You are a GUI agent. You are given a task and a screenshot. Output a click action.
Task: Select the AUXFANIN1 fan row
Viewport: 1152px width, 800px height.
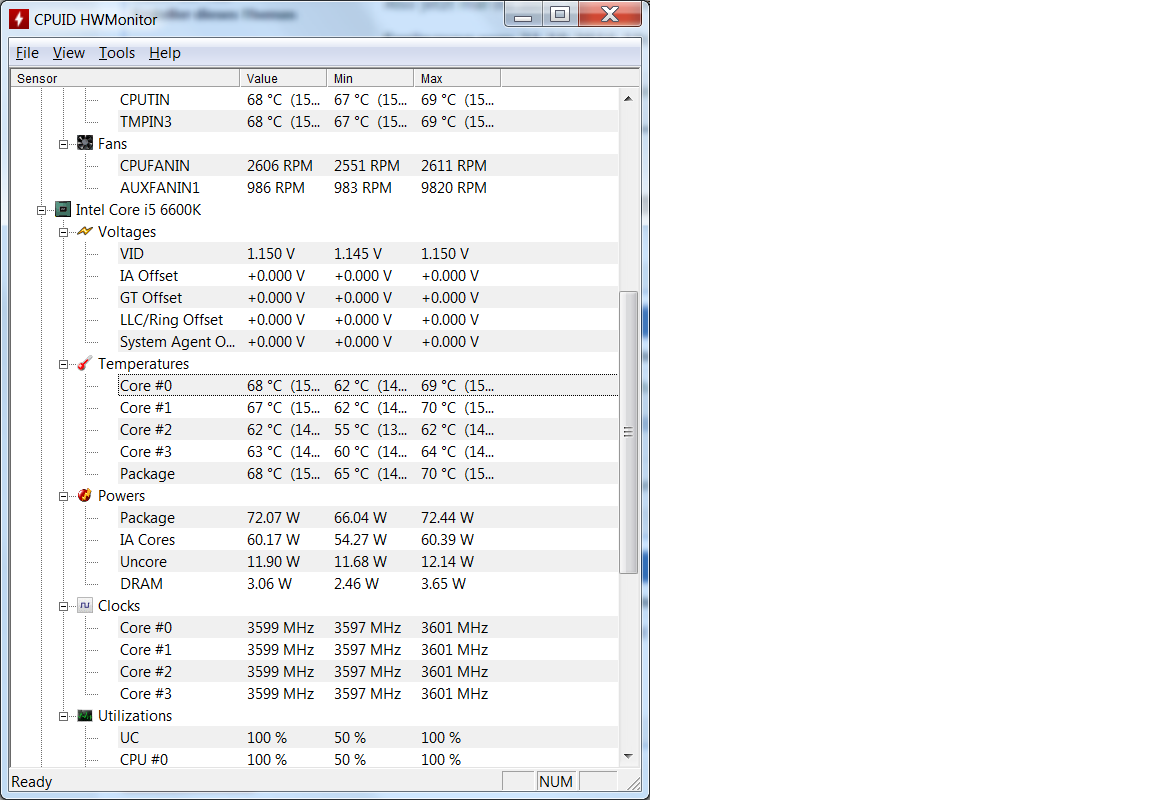coord(367,187)
